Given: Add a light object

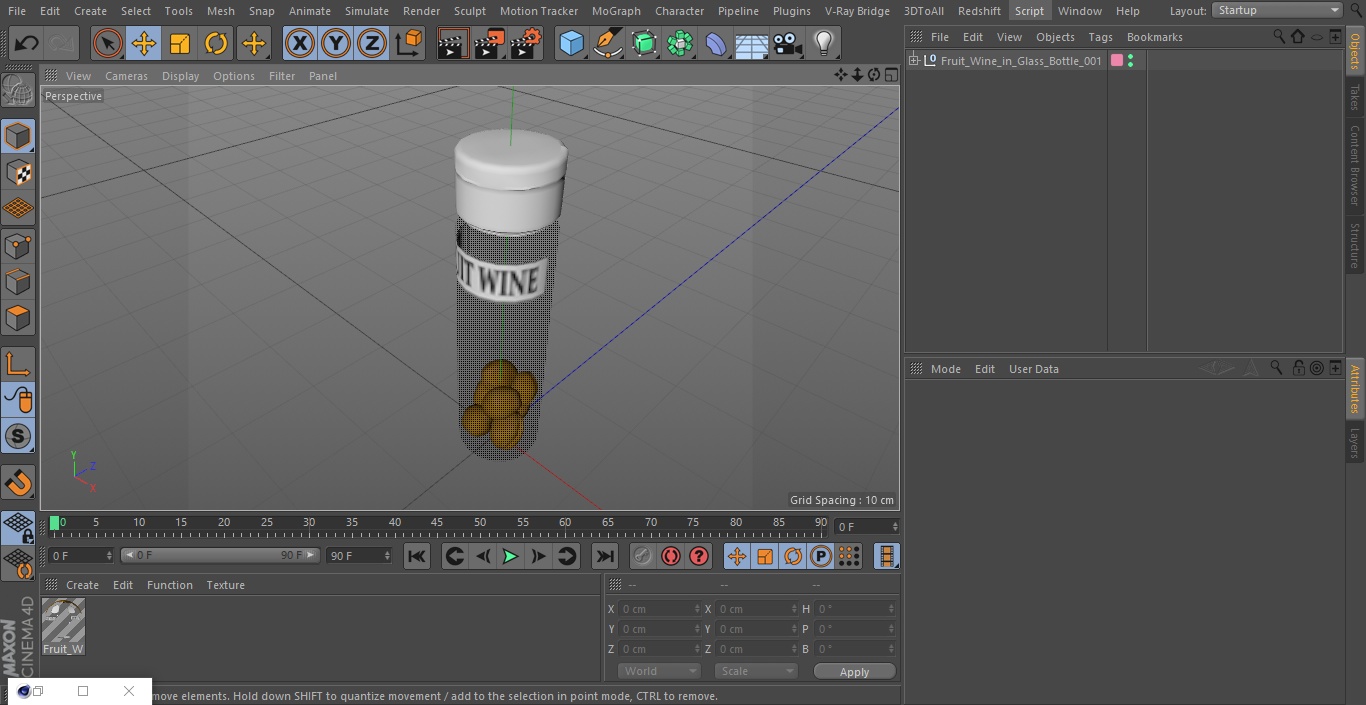Looking at the screenshot, I should [x=824, y=43].
